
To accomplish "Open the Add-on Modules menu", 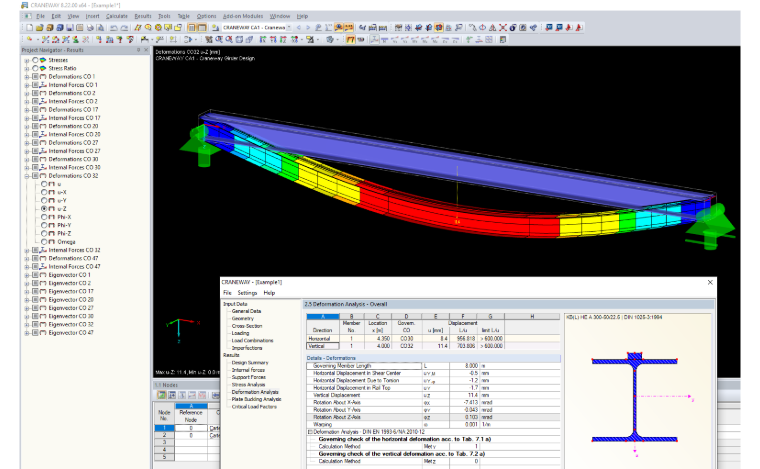I will click(243, 16).
